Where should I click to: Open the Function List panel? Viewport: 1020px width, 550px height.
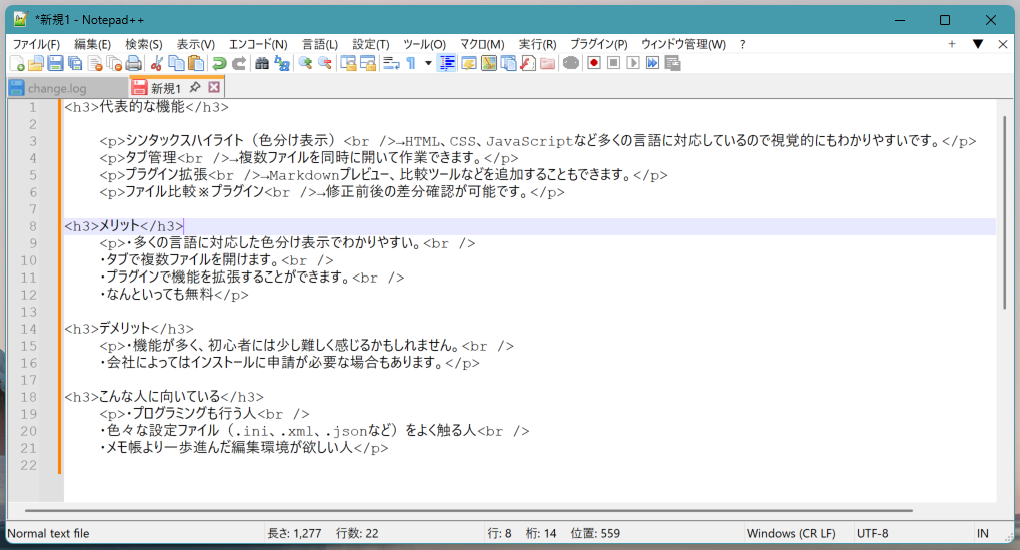point(528,63)
